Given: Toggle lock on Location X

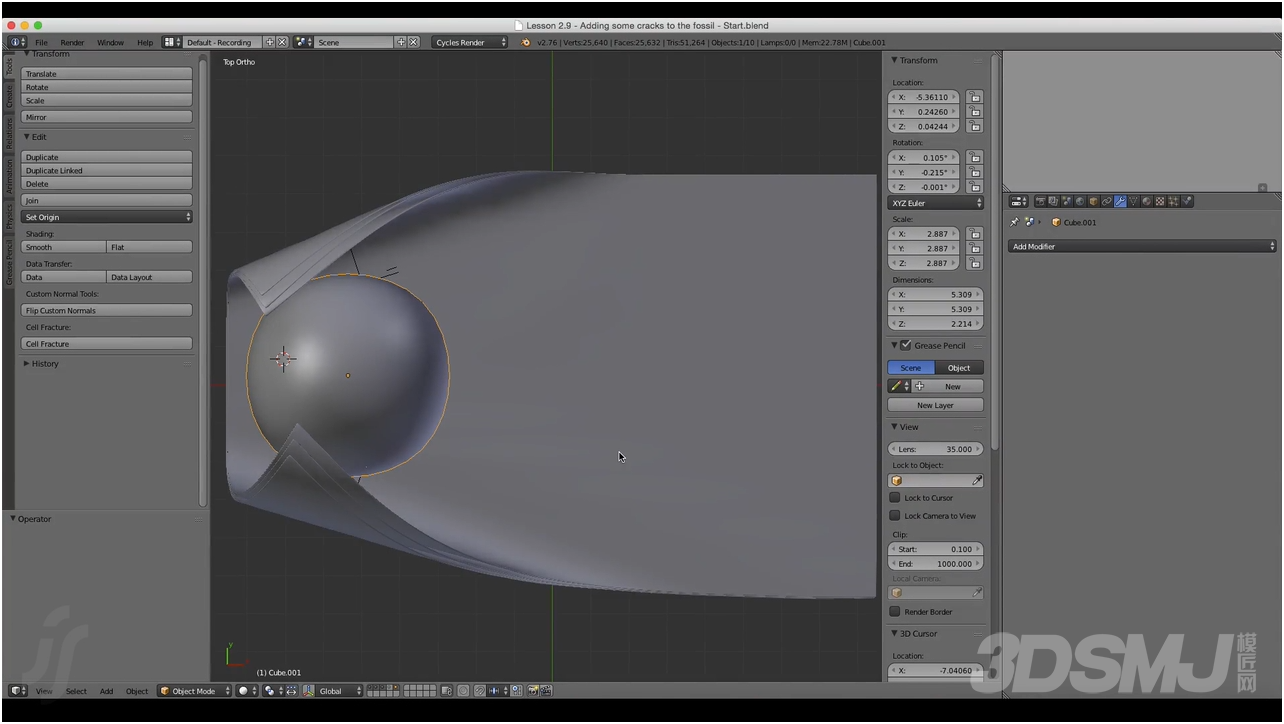Looking at the screenshot, I should click(x=974, y=97).
